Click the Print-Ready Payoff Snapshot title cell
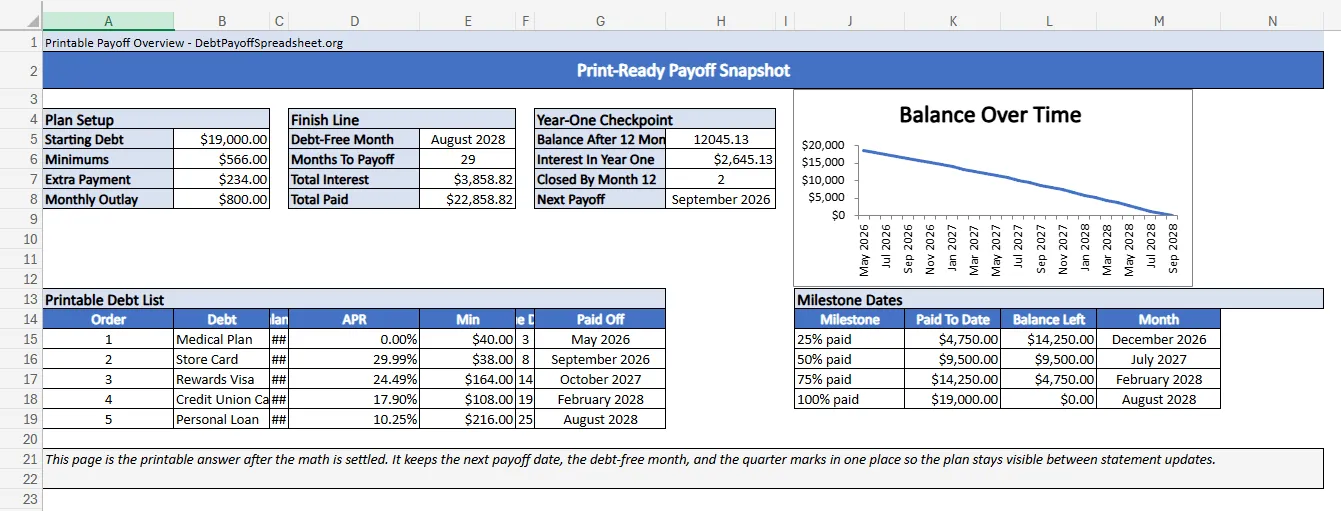 683,70
